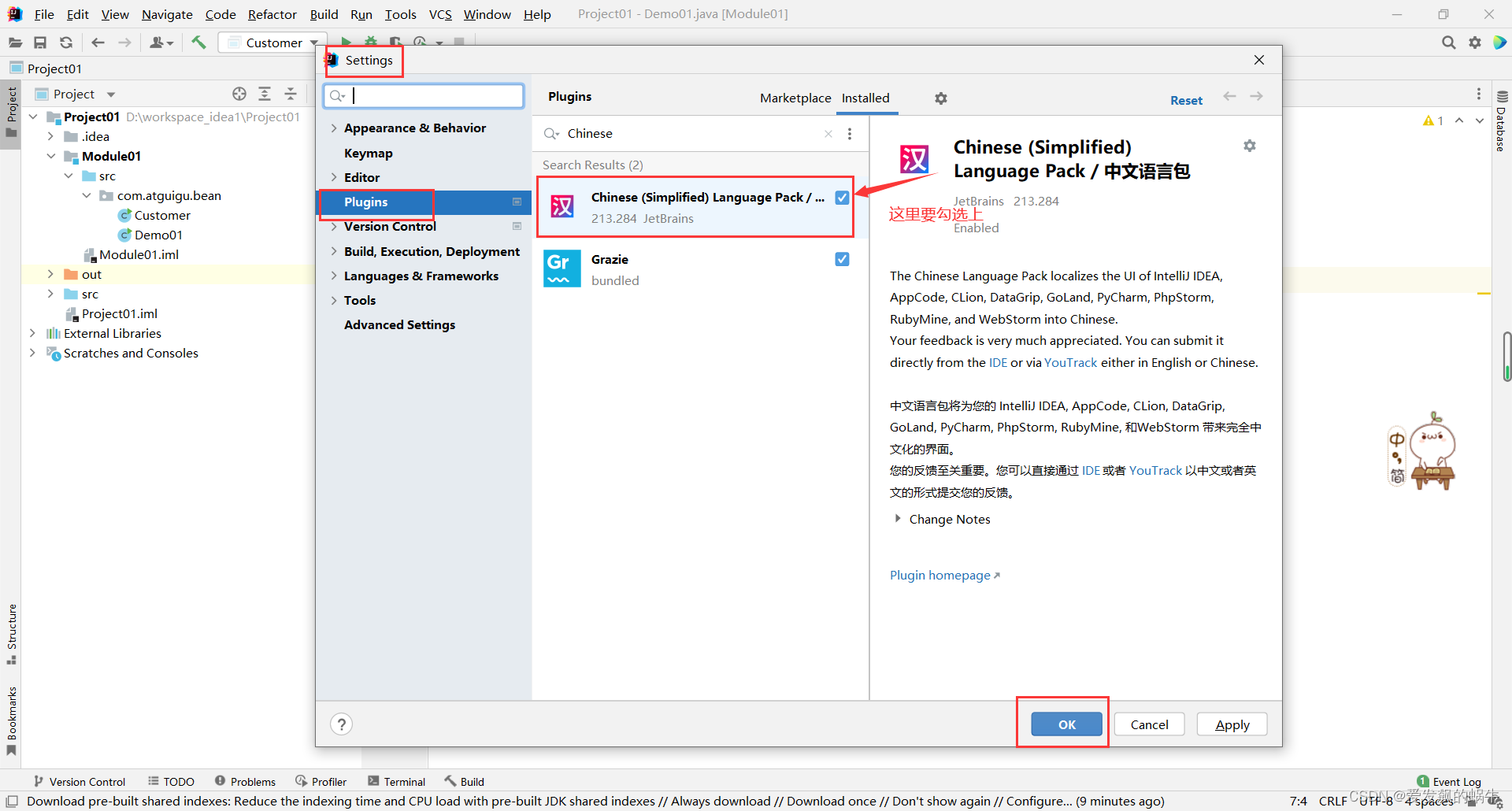
Task: Open the File menu
Action: (x=44, y=14)
